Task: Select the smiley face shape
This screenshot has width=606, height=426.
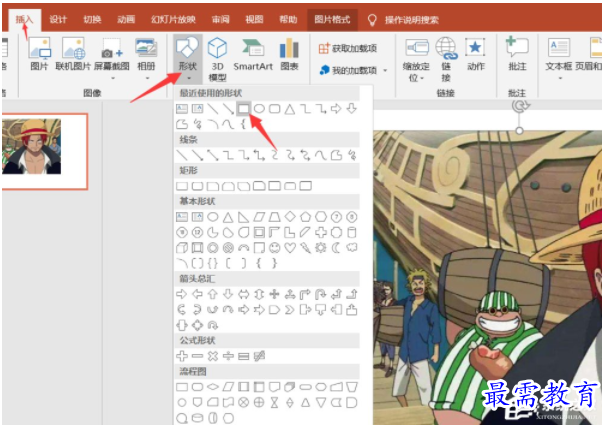Action: point(274,248)
